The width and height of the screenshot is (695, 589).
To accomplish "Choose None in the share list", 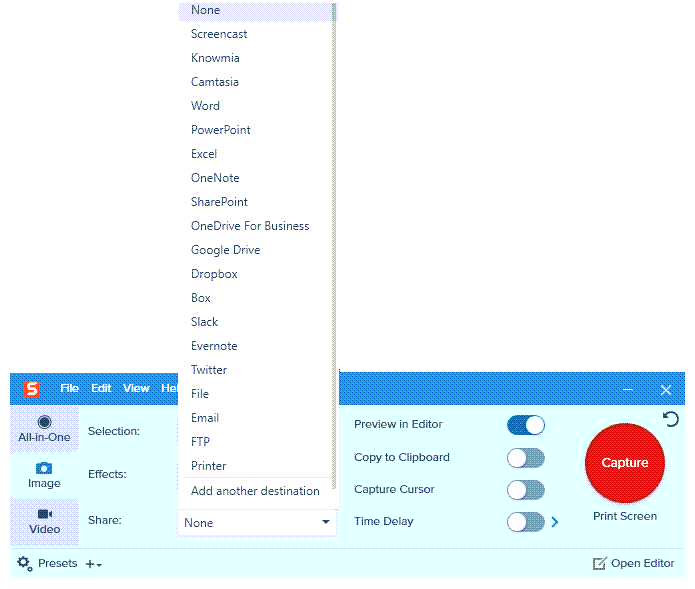I will (x=255, y=10).
